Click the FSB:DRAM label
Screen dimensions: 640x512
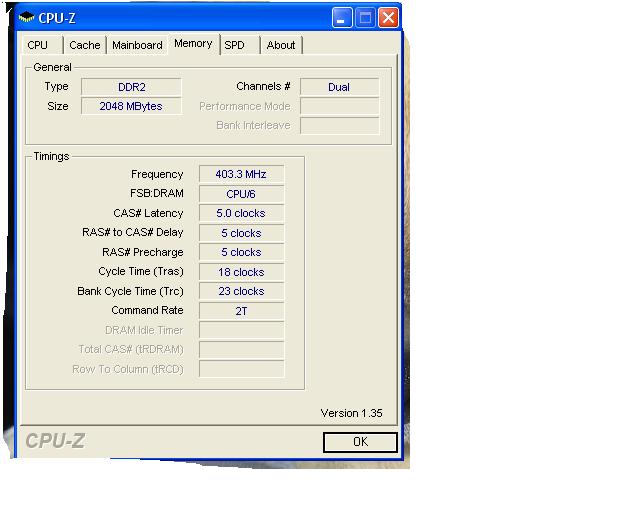point(157,193)
